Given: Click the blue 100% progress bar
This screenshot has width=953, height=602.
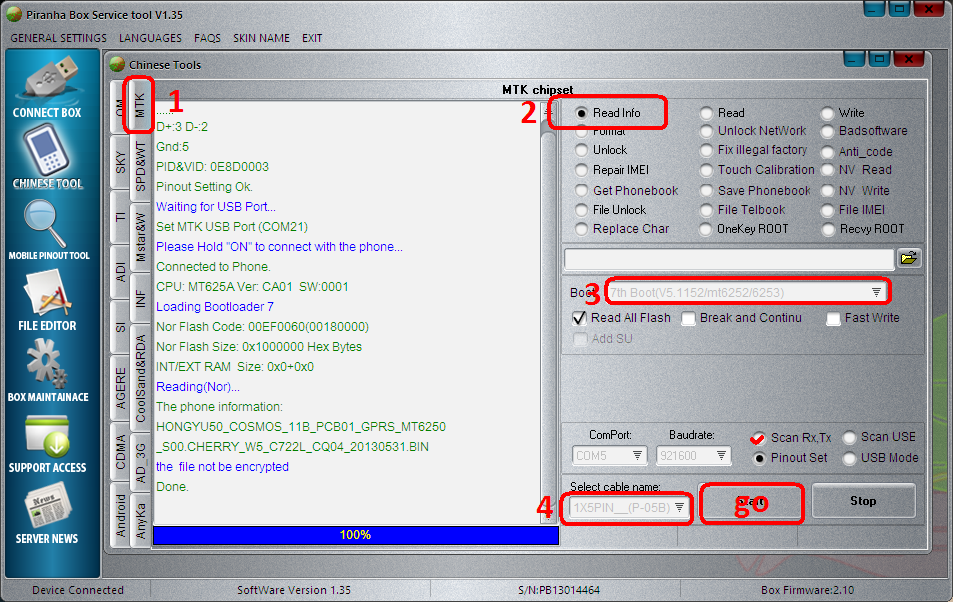Looking at the screenshot, I should 355,535.
